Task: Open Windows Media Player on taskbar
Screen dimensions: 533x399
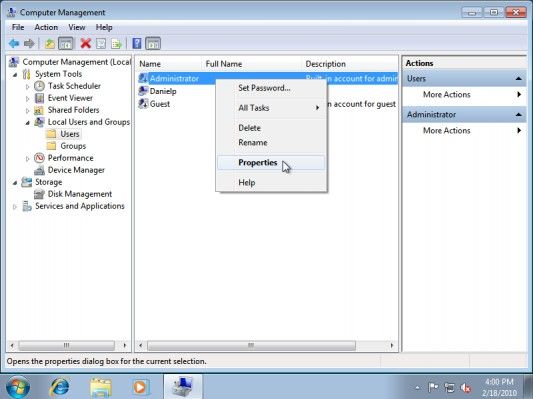Action: point(140,387)
